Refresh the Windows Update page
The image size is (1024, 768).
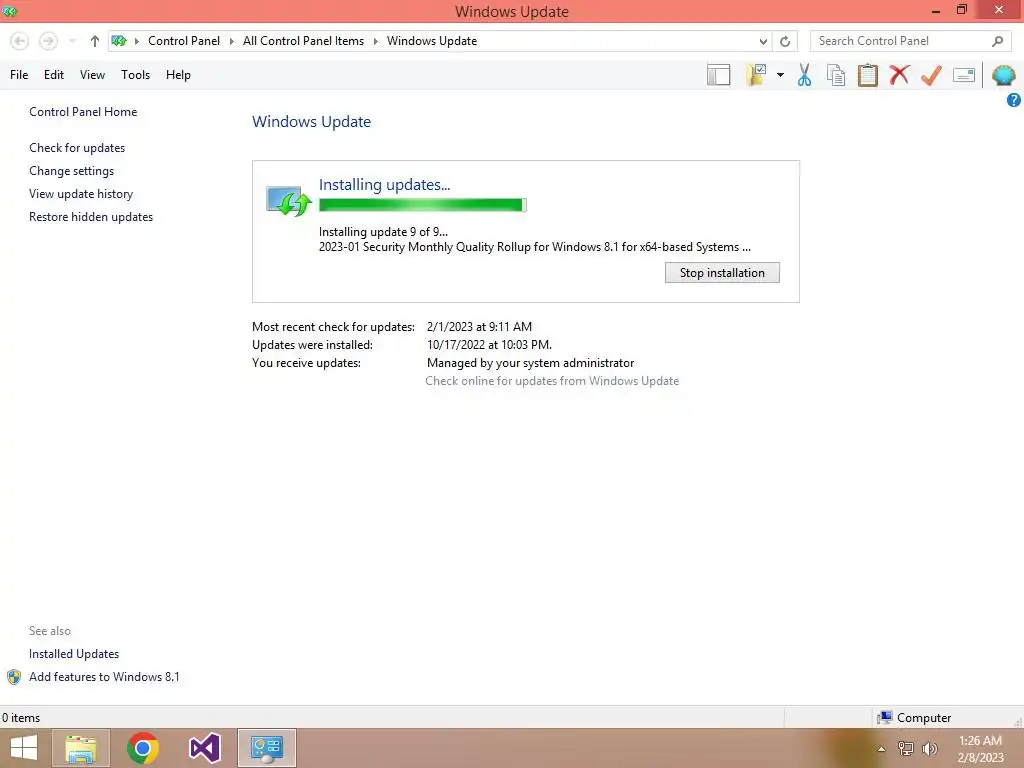[x=785, y=42]
